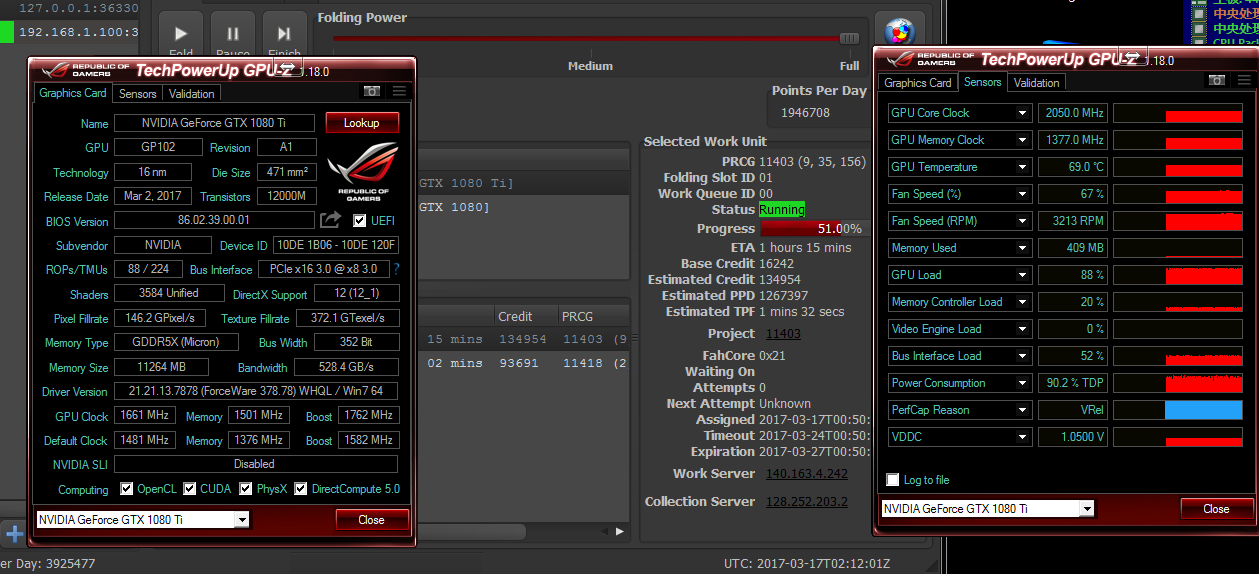Click Close button in Sensors GPU-Z window
1259x574 pixels.
pos(1216,509)
